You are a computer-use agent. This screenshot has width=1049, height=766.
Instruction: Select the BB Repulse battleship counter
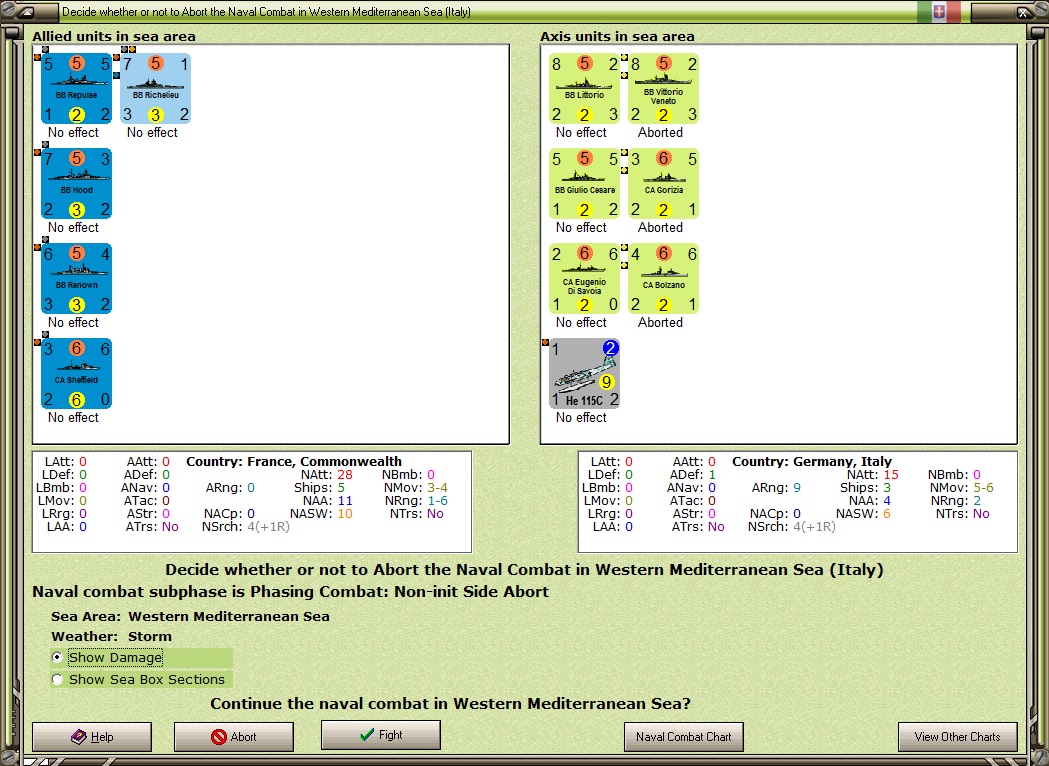point(76,89)
